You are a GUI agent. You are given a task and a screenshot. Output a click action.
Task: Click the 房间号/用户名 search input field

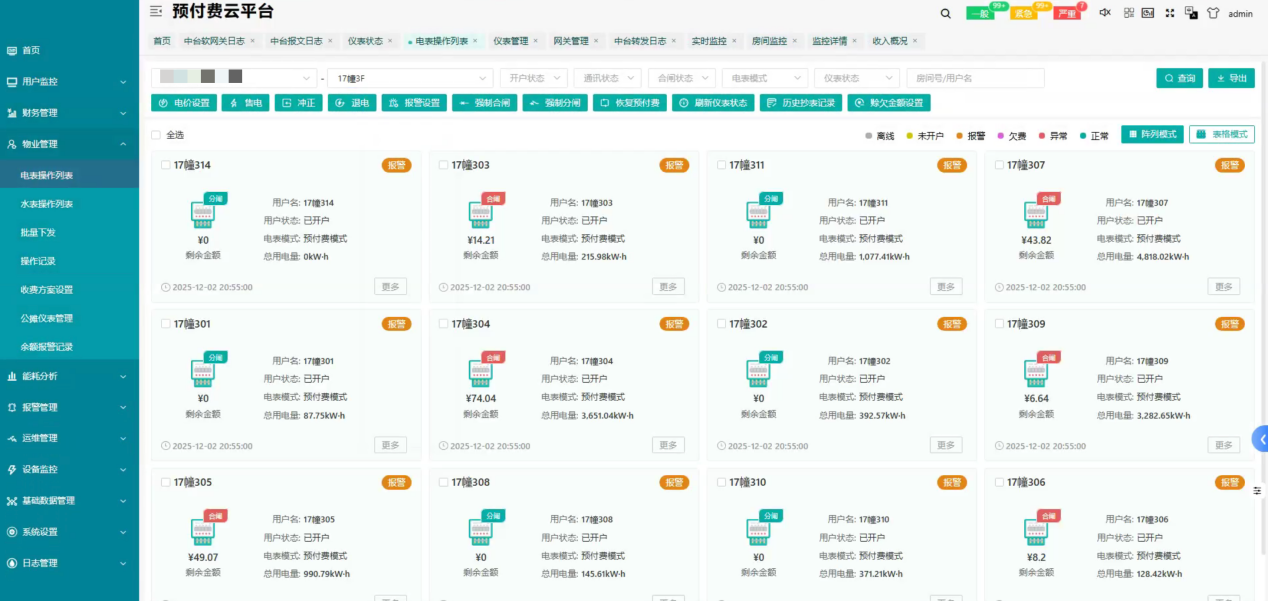pos(975,78)
